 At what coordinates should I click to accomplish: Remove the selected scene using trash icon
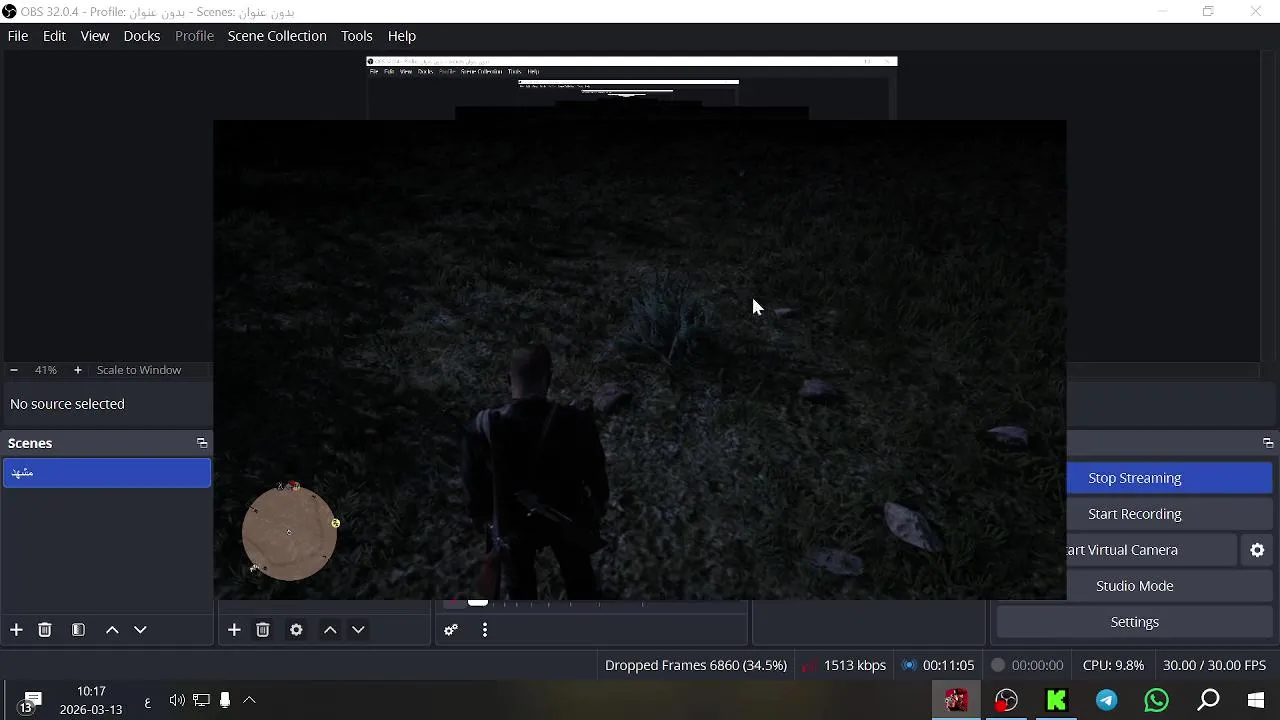(x=45, y=630)
